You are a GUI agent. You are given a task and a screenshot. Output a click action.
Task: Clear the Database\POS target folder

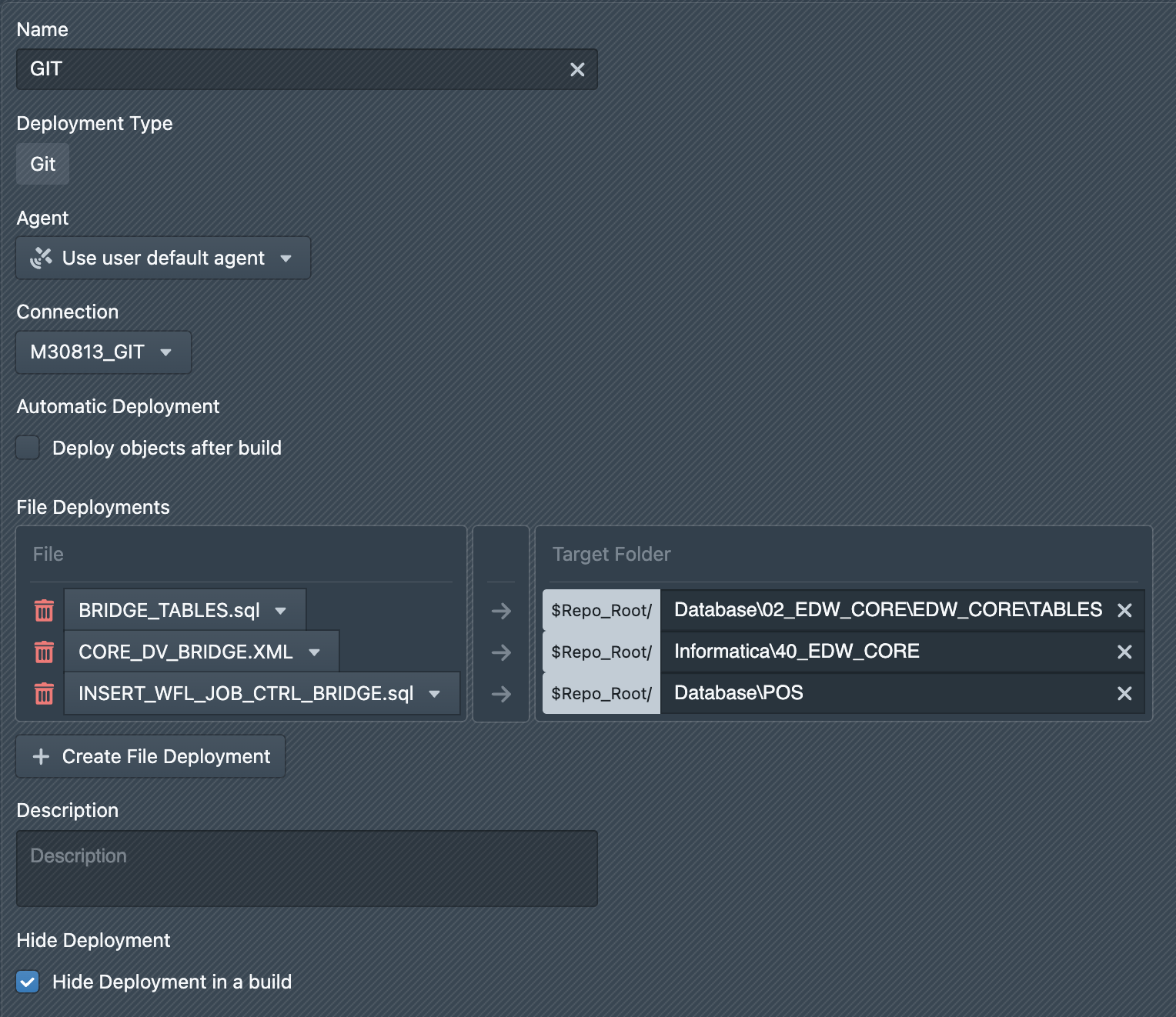pos(1124,694)
